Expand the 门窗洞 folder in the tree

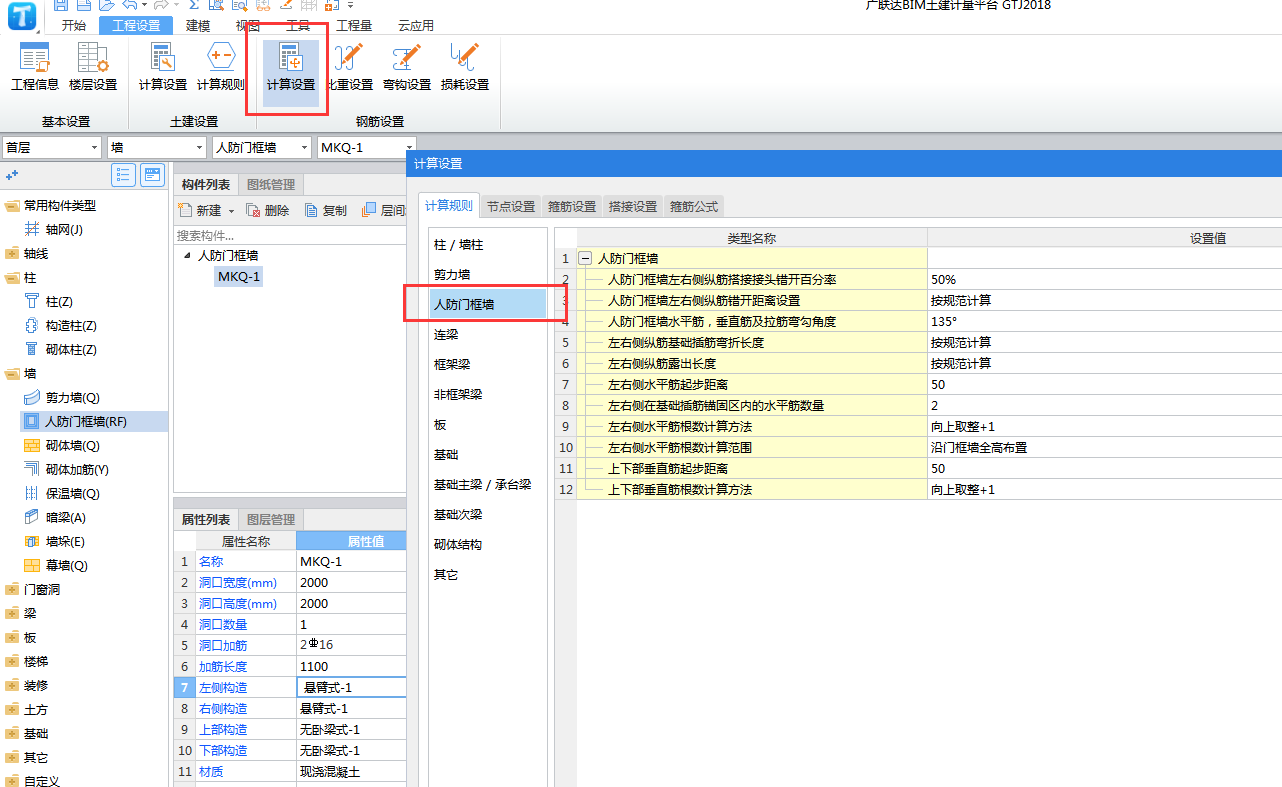click(x=11, y=590)
